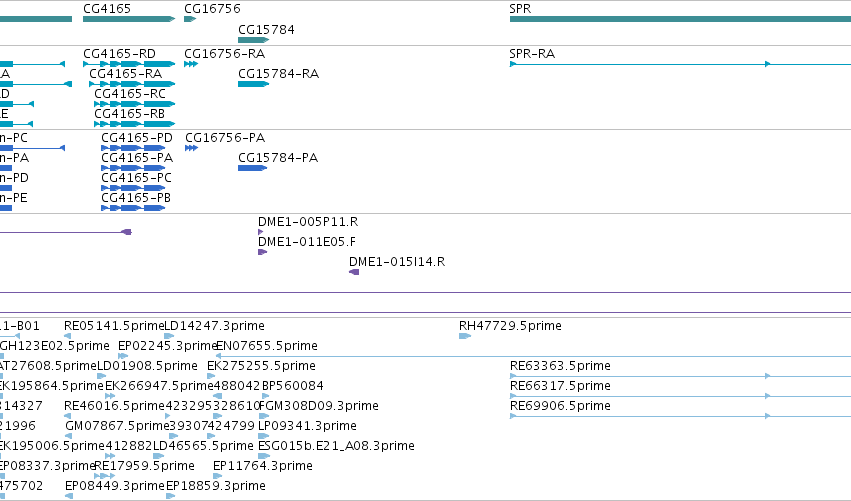Viewport: 851px width, 501px height.
Task: Click EST LD46565.5prime
Action: pyautogui.click(x=204, y=447)
